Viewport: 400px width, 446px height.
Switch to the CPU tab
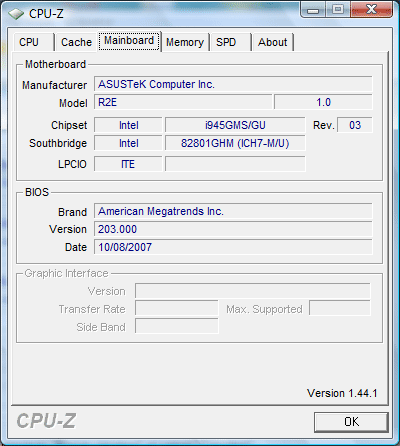[x=33, y=42]
